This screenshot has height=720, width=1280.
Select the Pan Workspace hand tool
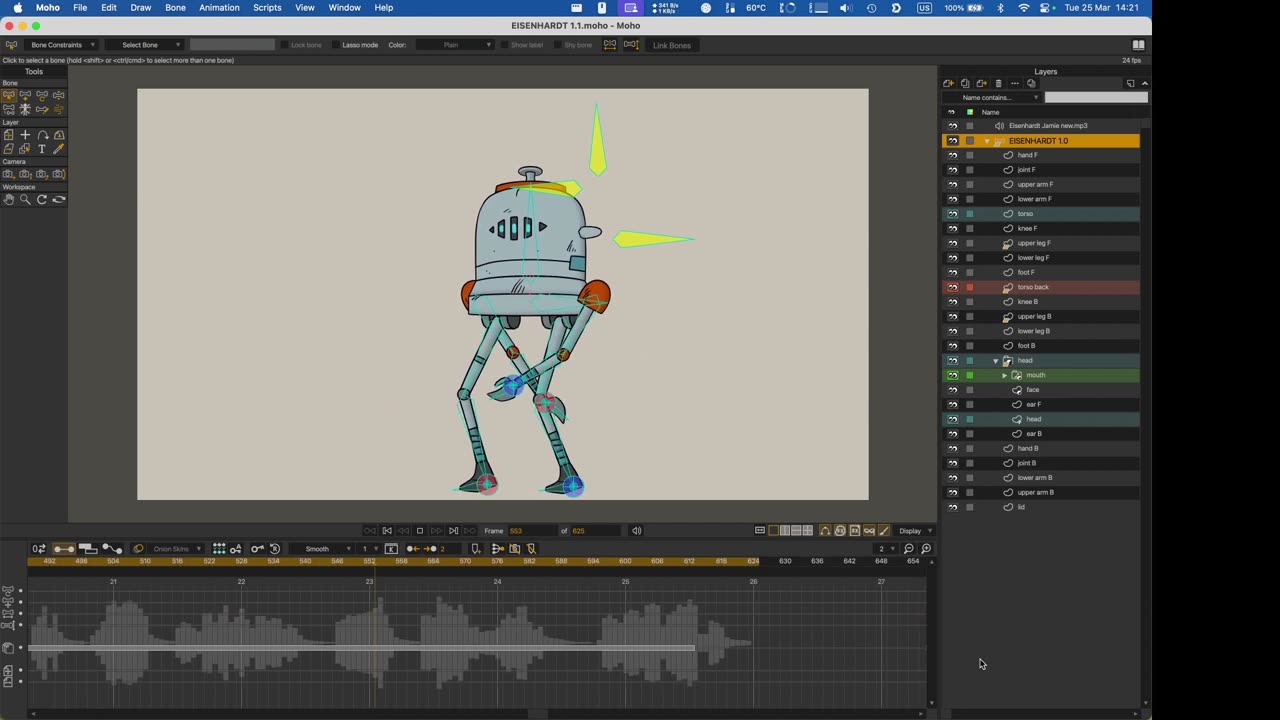tap(9, 199)
